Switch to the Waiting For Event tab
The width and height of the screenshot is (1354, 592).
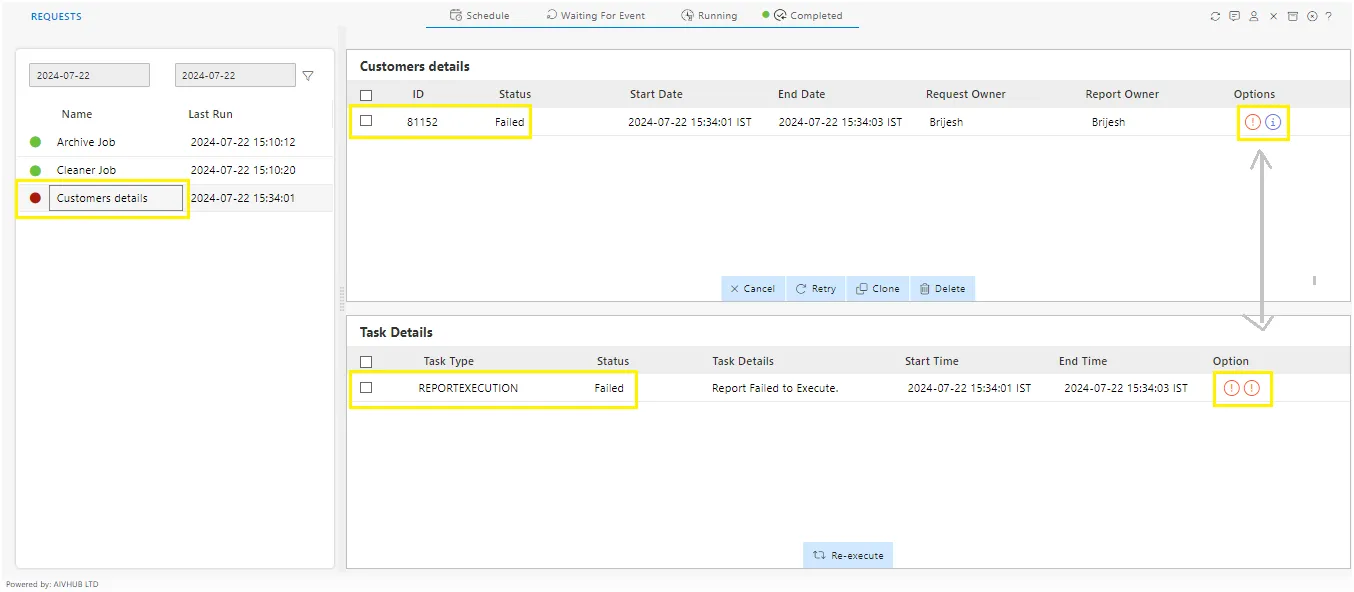click(x=596, y=15)
